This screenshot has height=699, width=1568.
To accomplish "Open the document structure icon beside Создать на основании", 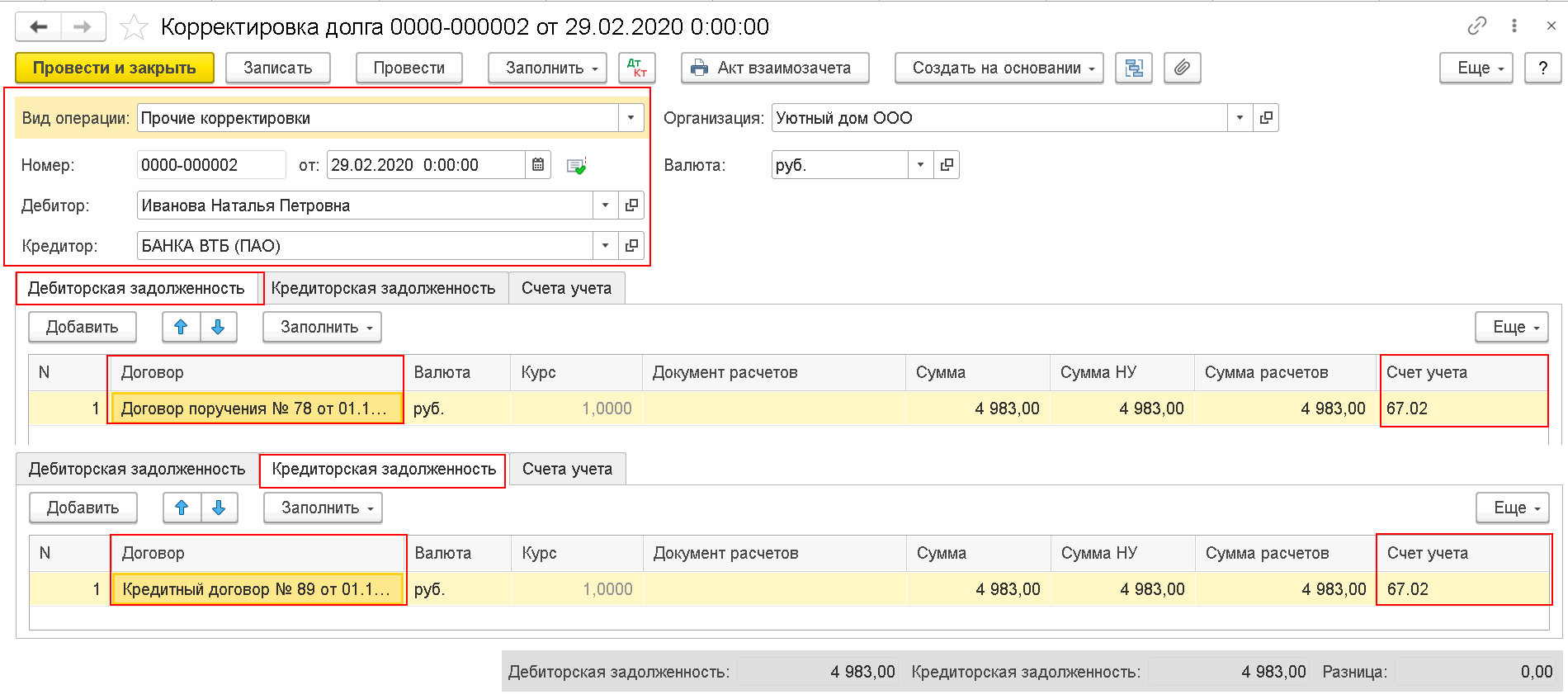I will tap(1134, 68).
